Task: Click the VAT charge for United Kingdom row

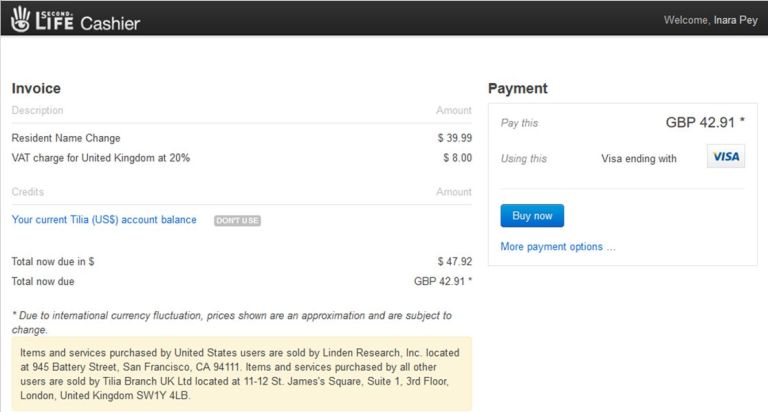Action: [101, 158]
